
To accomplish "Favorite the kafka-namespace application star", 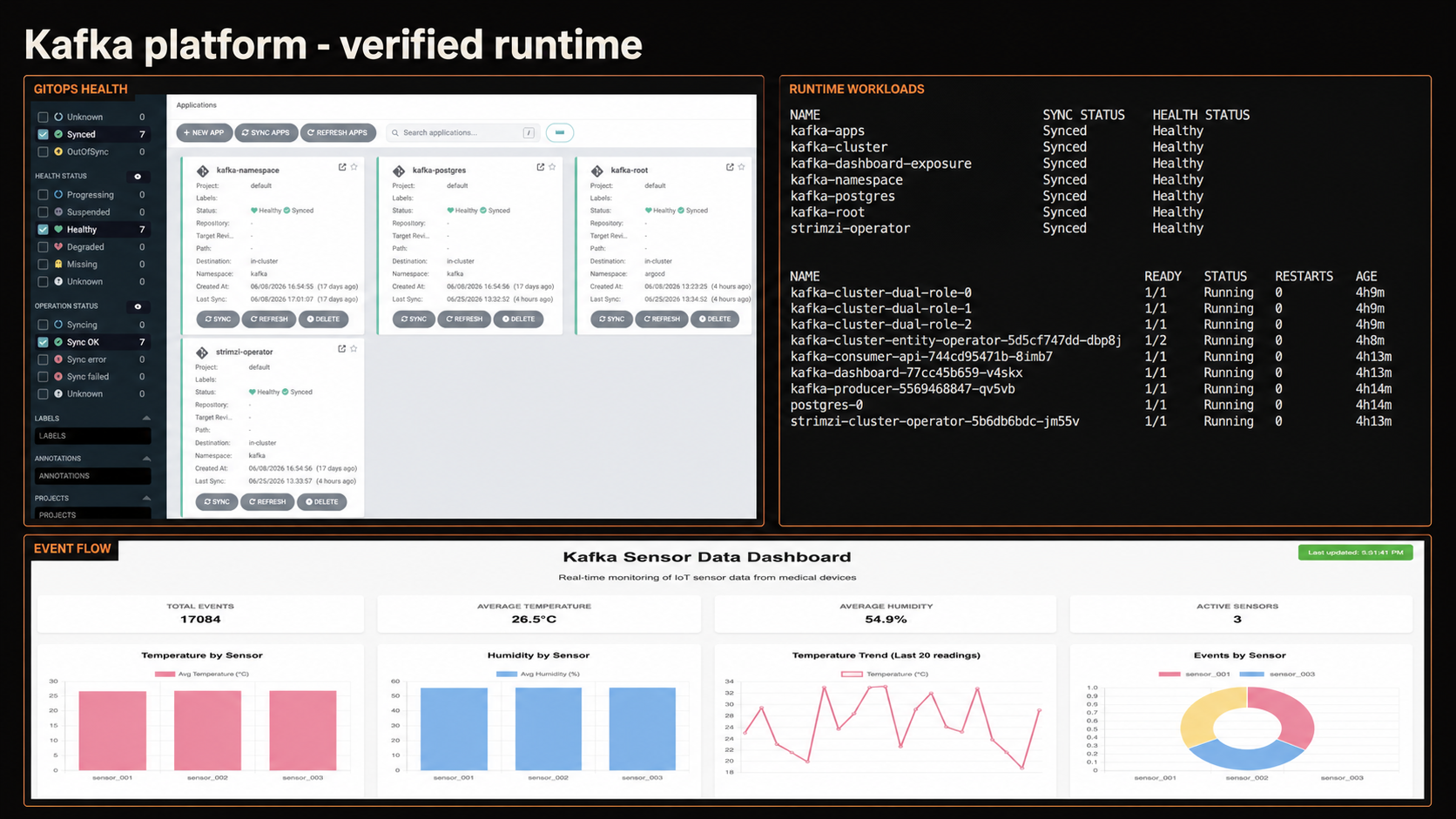I will click(x=354, y=167).
